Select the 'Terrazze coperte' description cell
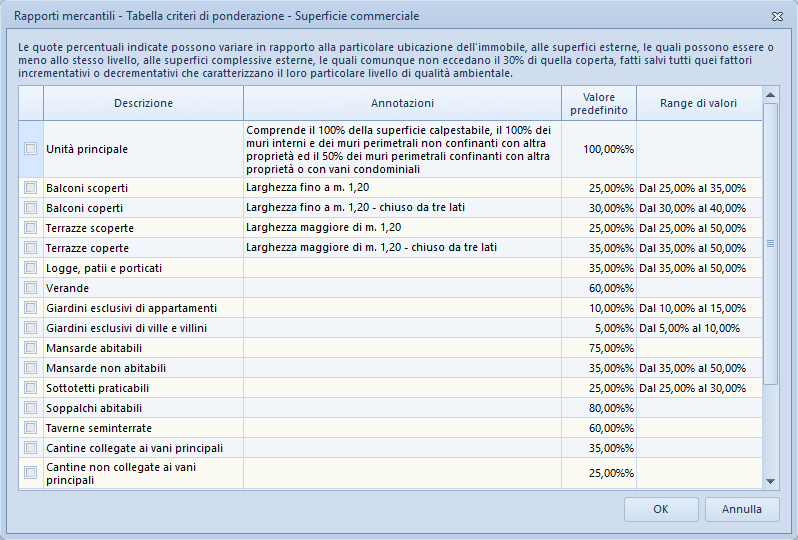798x540 pixels. pos(144,248)
